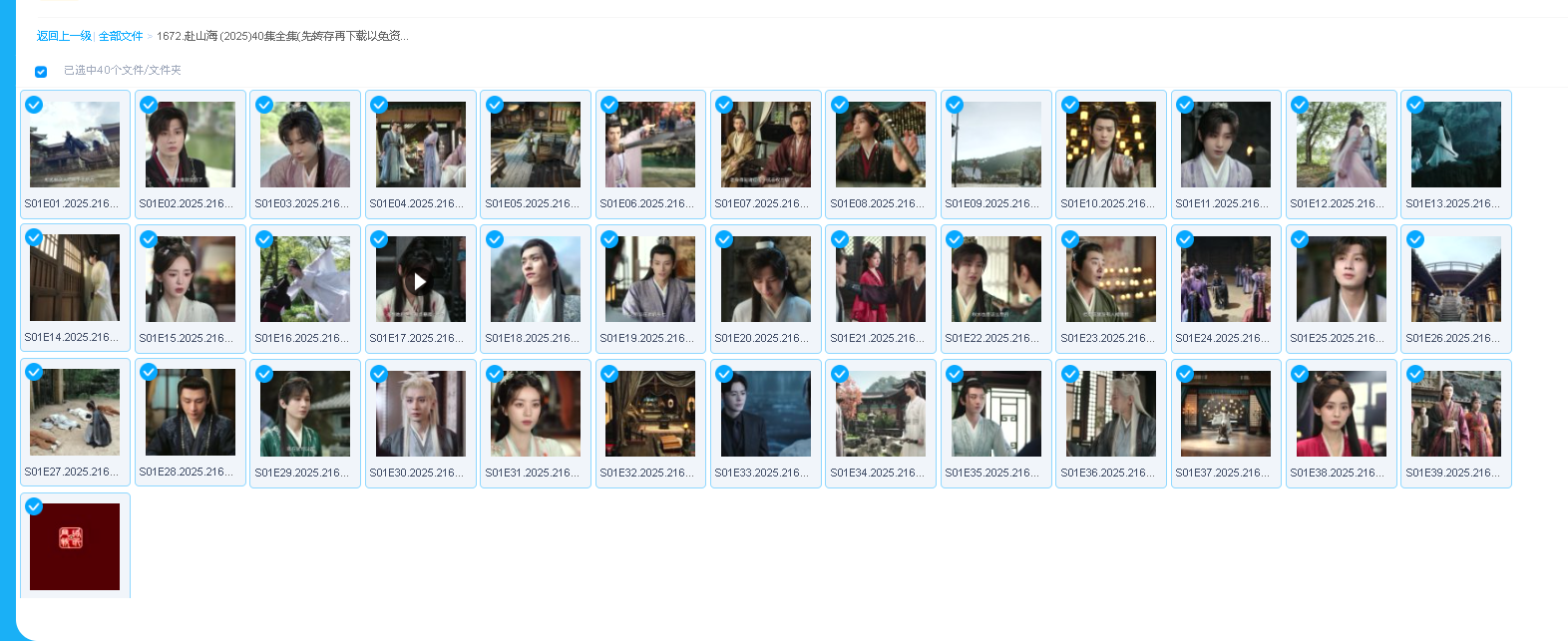Open the S01E02 video thumbnail
Image resolution: width=1568 pixels, height=641 pixels.
coord(190,145)
